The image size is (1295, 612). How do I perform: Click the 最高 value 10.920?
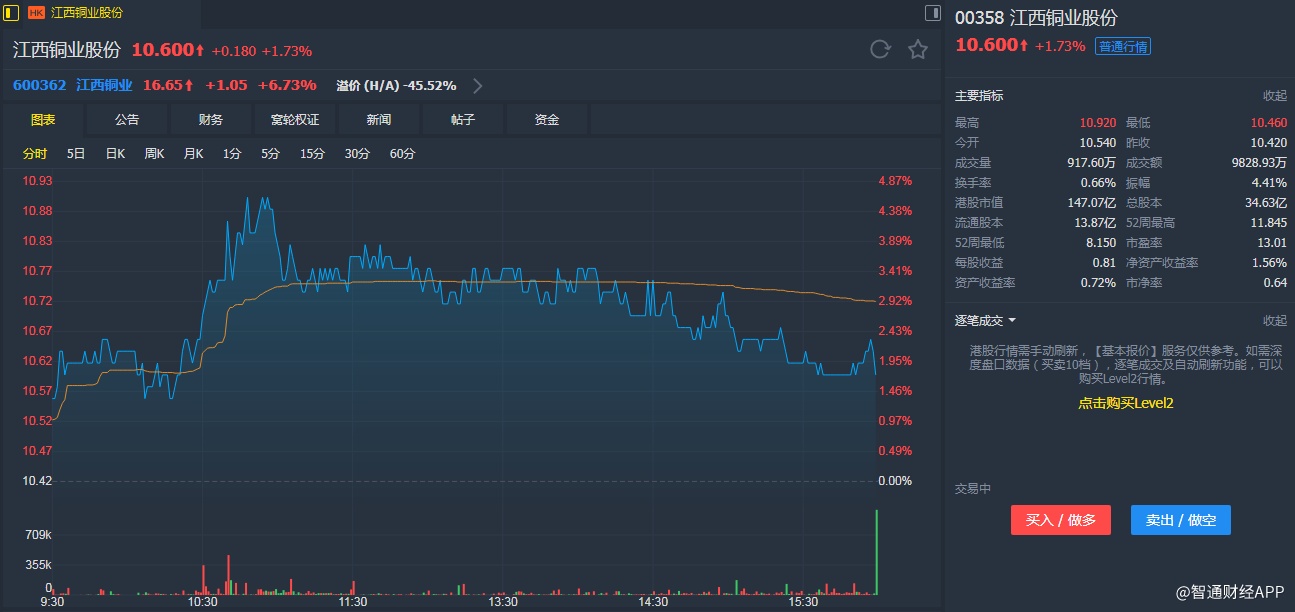point(1098,122)
